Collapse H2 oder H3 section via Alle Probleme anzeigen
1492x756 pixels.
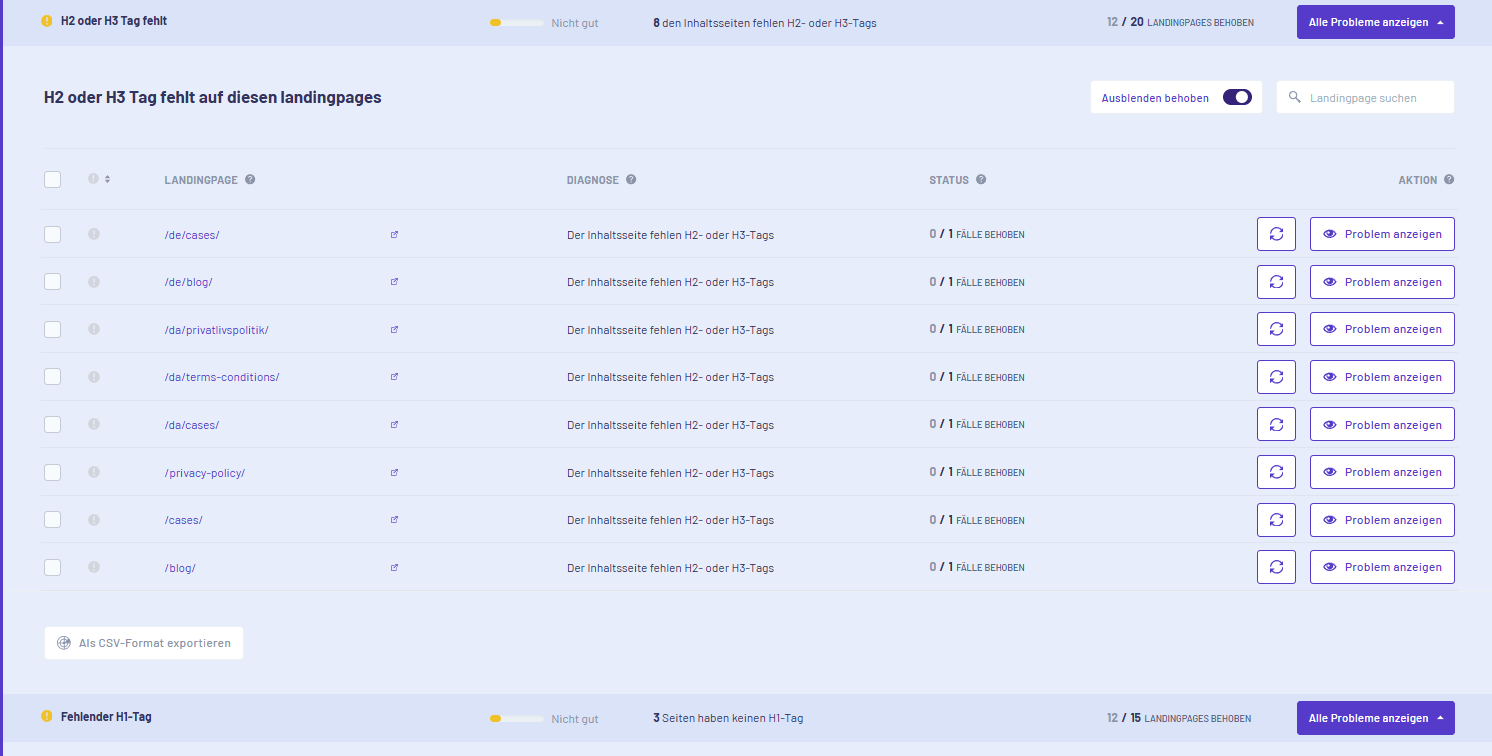(x=1375, y=22)
